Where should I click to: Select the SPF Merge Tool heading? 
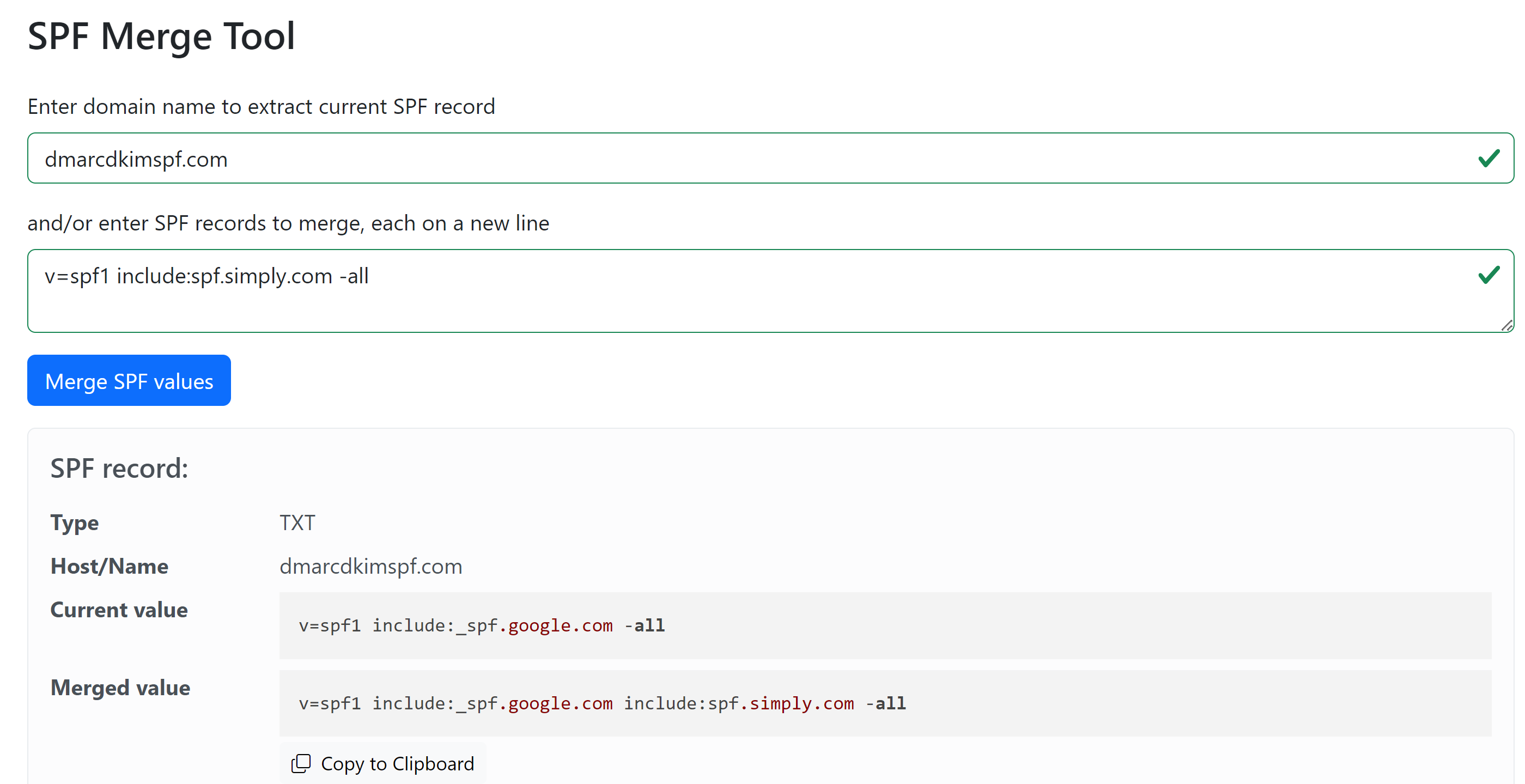(161, 36)
